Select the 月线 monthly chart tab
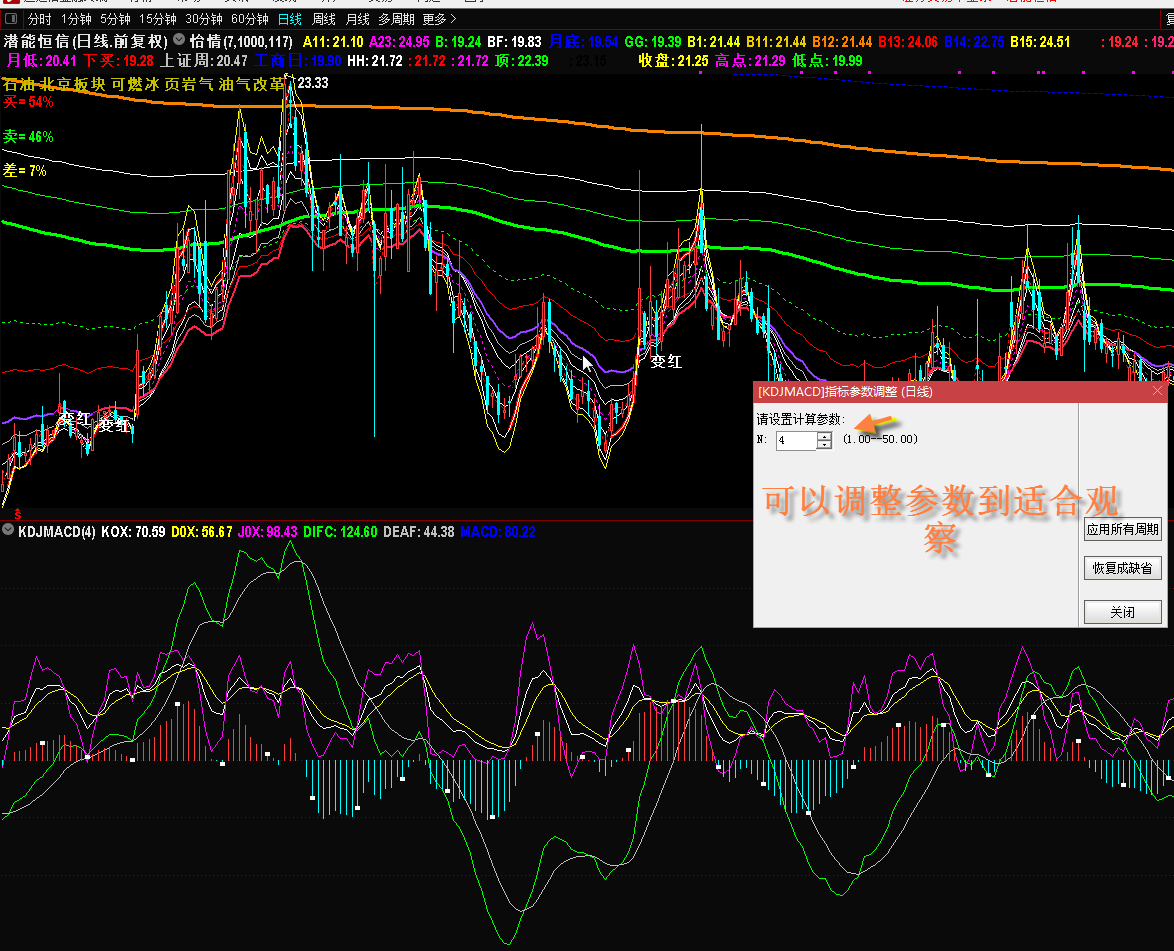Screen dimensions: 1174x951 coord(357,19)
